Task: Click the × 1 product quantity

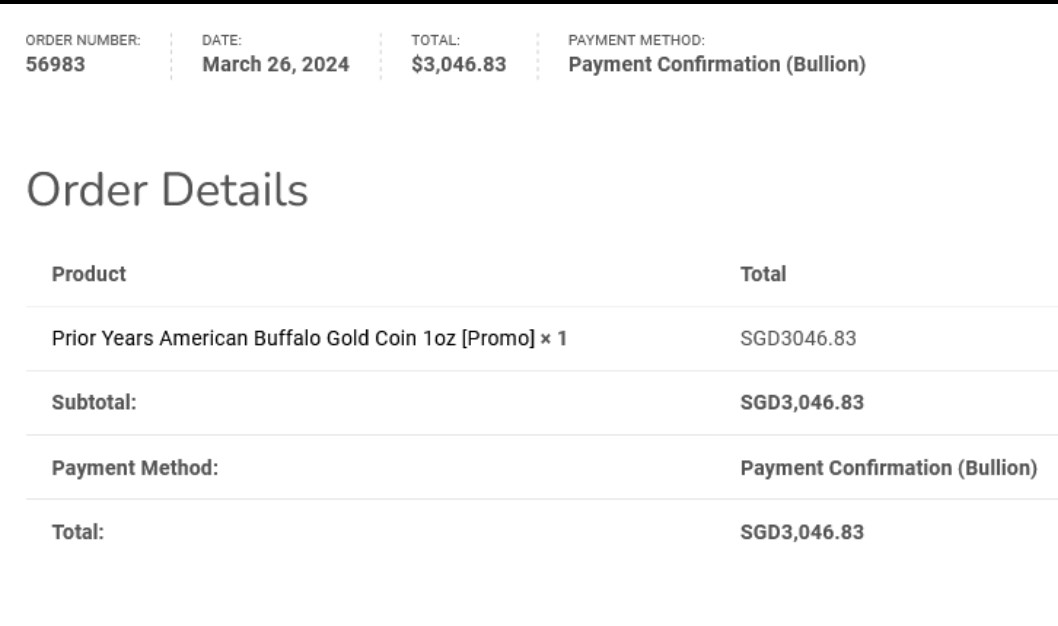Action: pos(554,339)
